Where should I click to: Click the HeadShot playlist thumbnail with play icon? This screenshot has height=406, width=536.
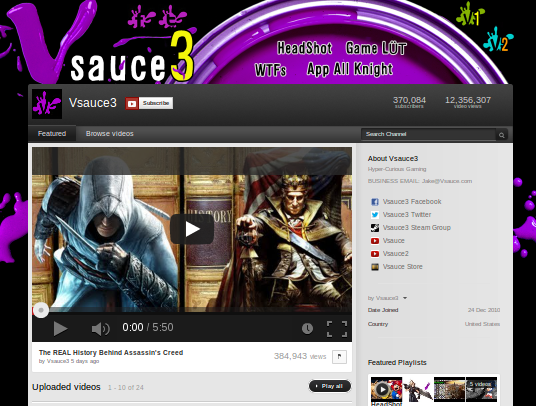click(x=387, y=389)
